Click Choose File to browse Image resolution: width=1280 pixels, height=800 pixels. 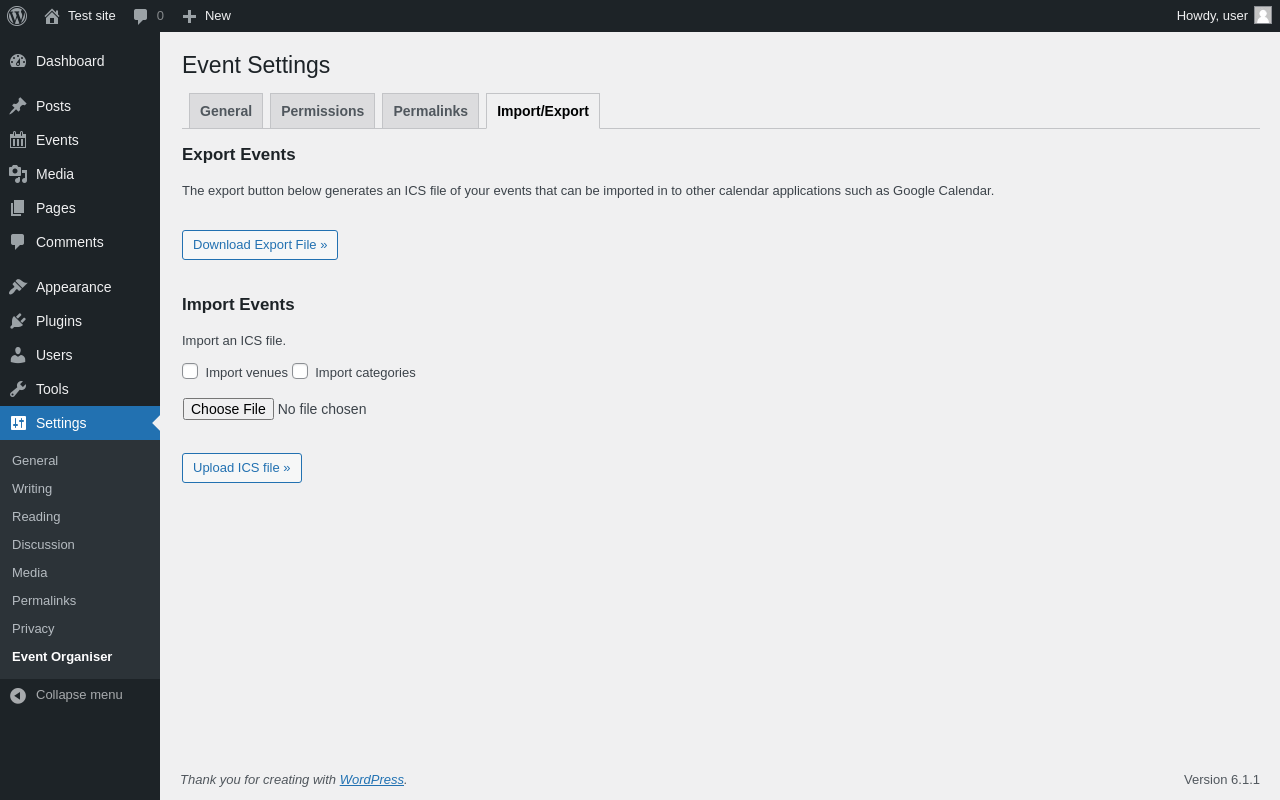tap(228, 409)
